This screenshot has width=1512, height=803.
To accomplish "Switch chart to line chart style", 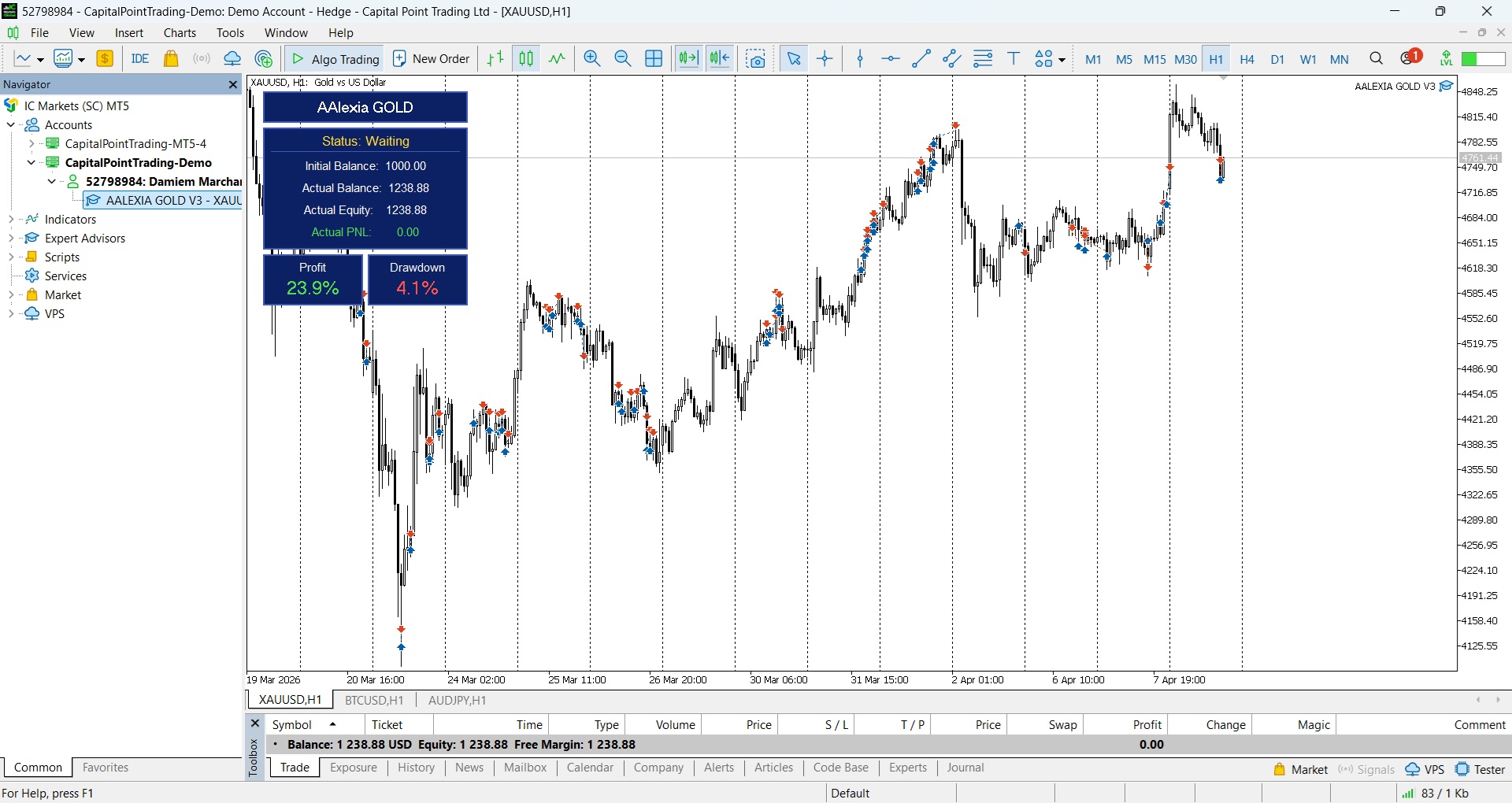I will [557, 59].
